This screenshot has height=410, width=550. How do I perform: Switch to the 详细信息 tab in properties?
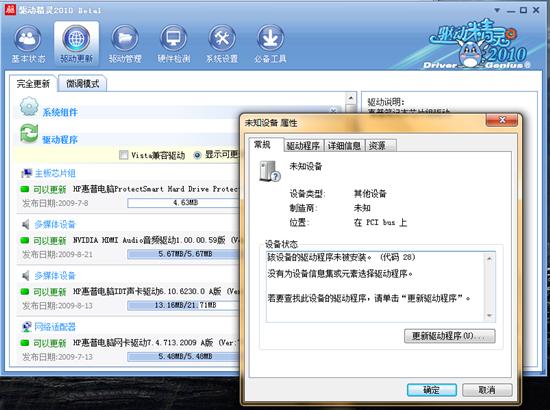344,146
